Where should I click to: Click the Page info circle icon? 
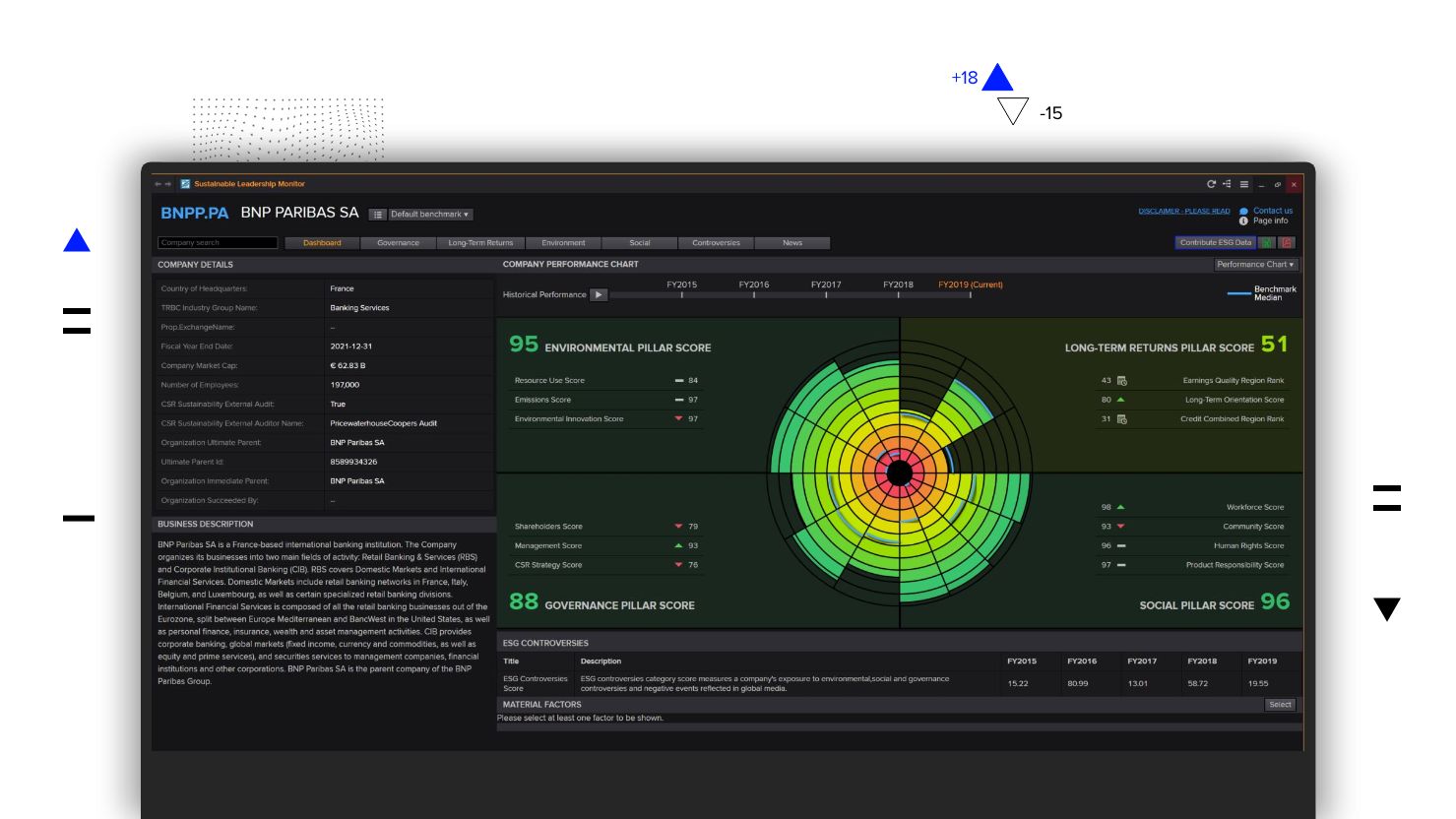click(1243, 220)
